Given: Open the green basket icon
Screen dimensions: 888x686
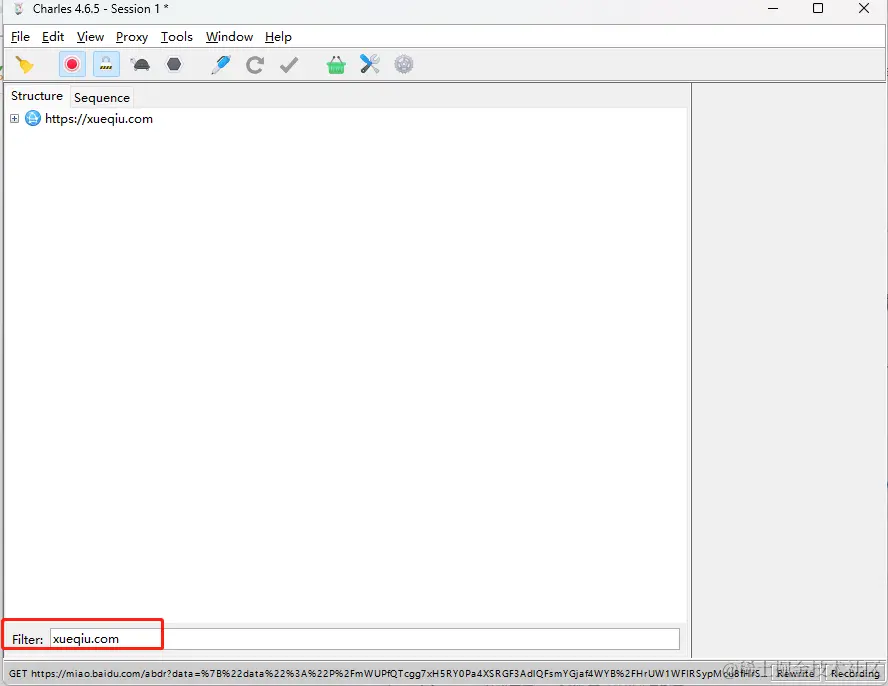Looking at the screenshot, I should (336, 65).
